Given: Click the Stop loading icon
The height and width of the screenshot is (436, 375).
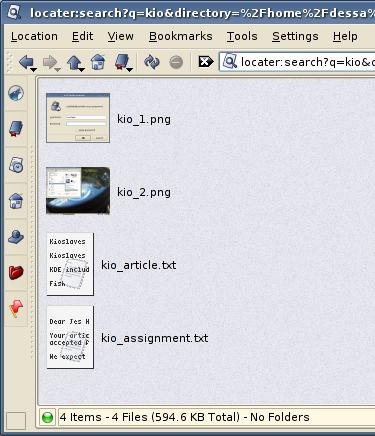Looking at the screenshot, I should pyautogui.click(x=176, y=62).
